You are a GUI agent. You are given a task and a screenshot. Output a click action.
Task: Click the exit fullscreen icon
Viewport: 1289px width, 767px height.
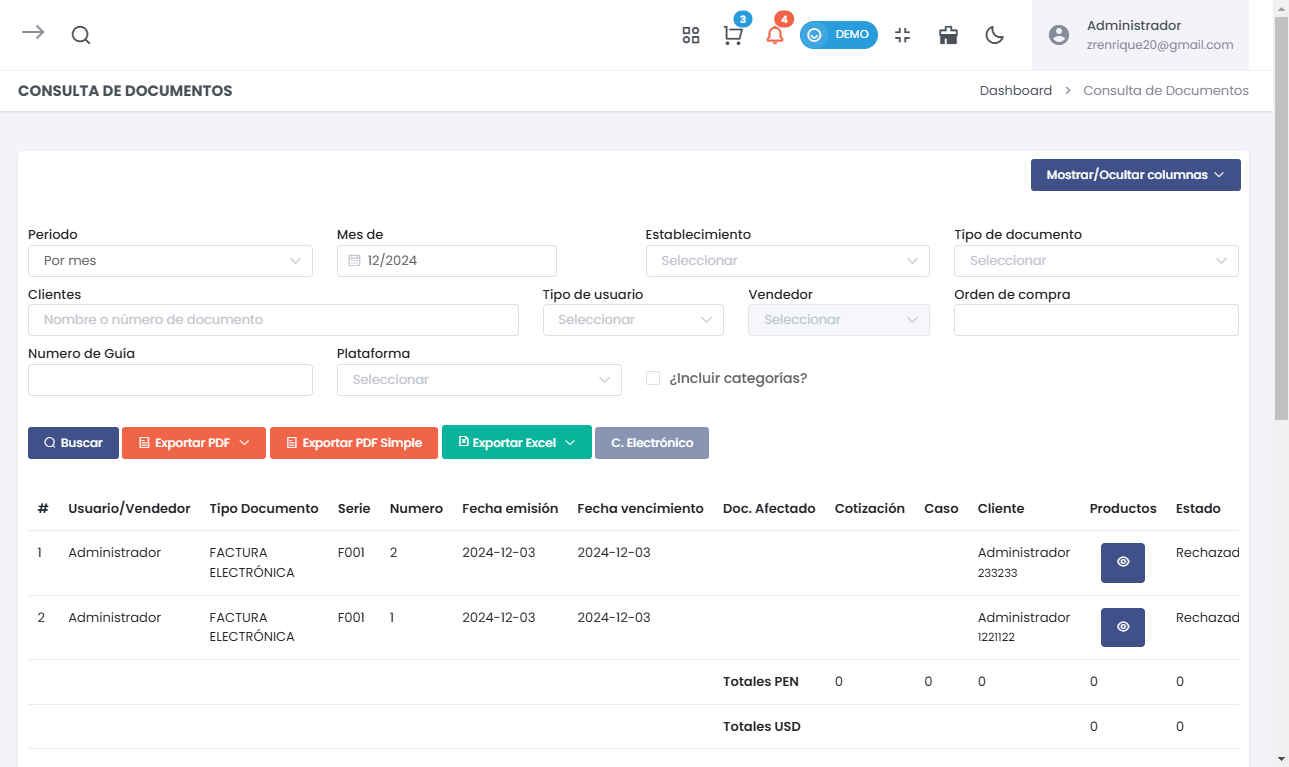(x=903, y=35)
